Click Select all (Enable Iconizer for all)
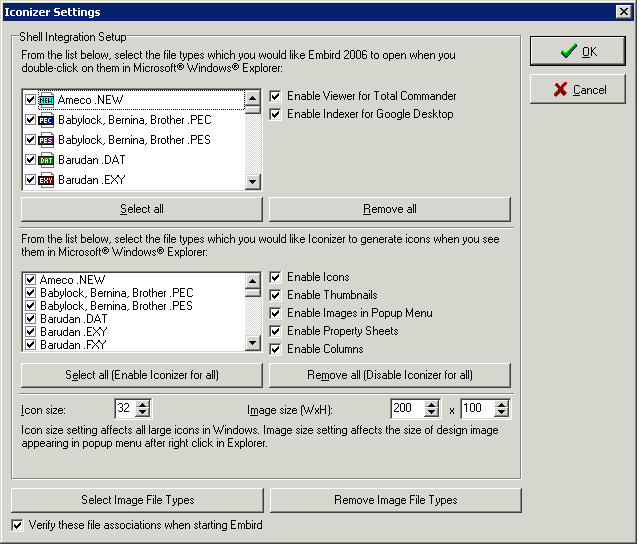This screenshot has height=544, width=640. pos(142,375)
